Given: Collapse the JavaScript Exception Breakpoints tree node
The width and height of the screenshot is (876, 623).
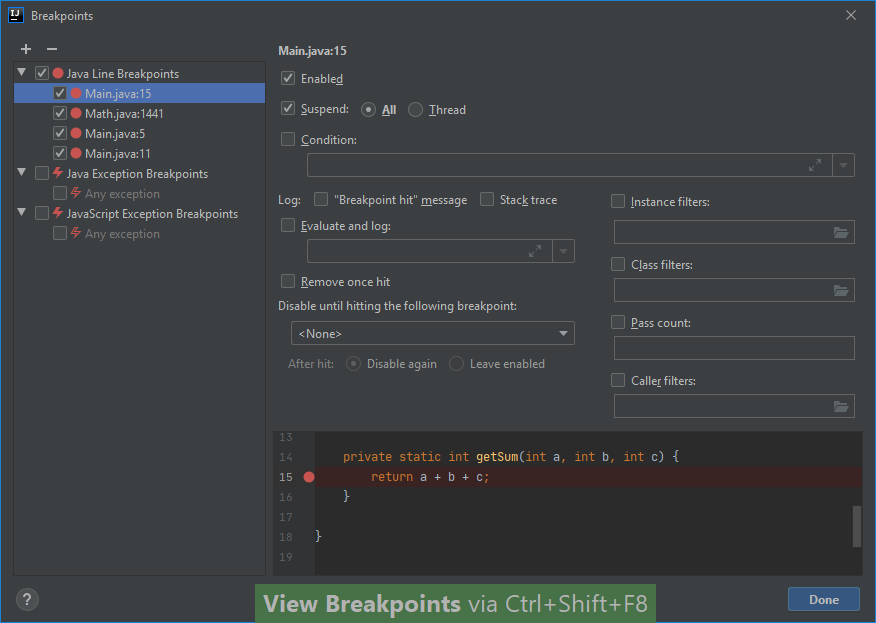Looking at the screenshot, I should pos(22,212).
